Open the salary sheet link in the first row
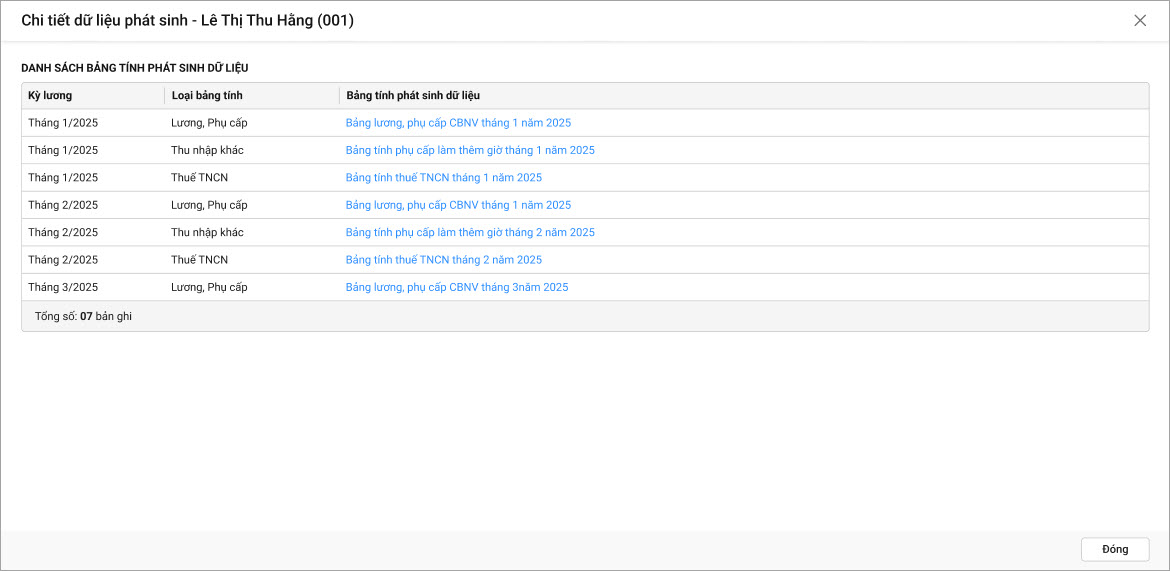The width and height of the screenshot is (1170, 571). coord(458,123)
